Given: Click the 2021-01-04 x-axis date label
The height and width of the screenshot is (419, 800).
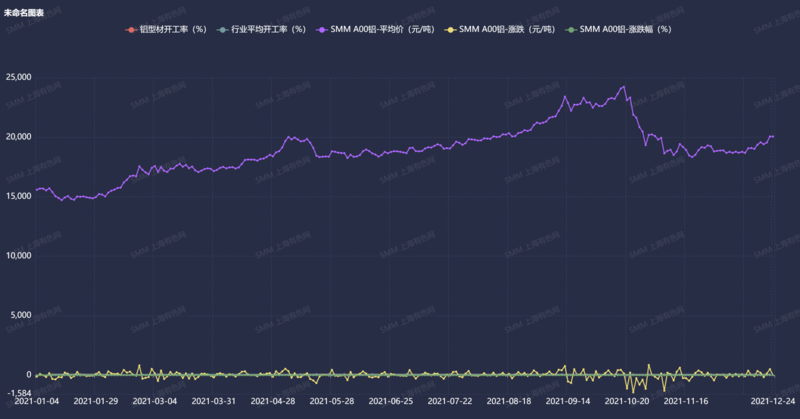Looking at the screenshot, I should pos(36,400).
